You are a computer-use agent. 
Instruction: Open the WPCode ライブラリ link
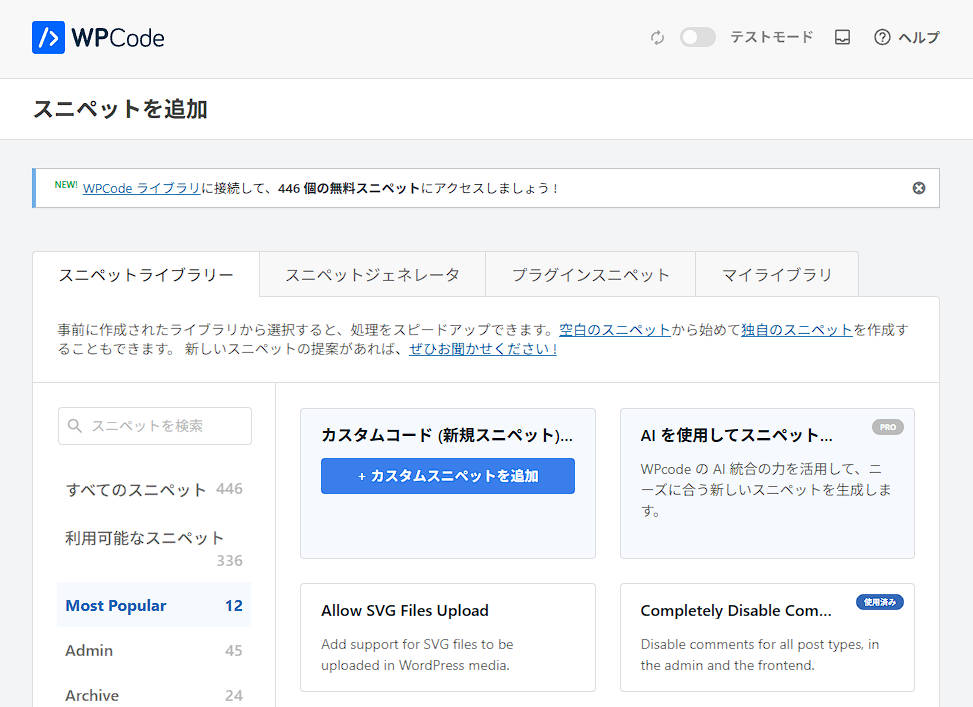pos(141,188)
